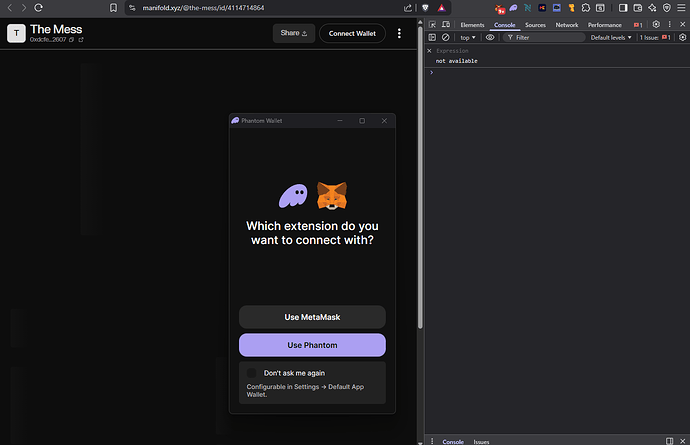Open the "top" JavaScript context dropdown
Image resolution: width=690 pixels, height=445 pixels.
point(467,37)
